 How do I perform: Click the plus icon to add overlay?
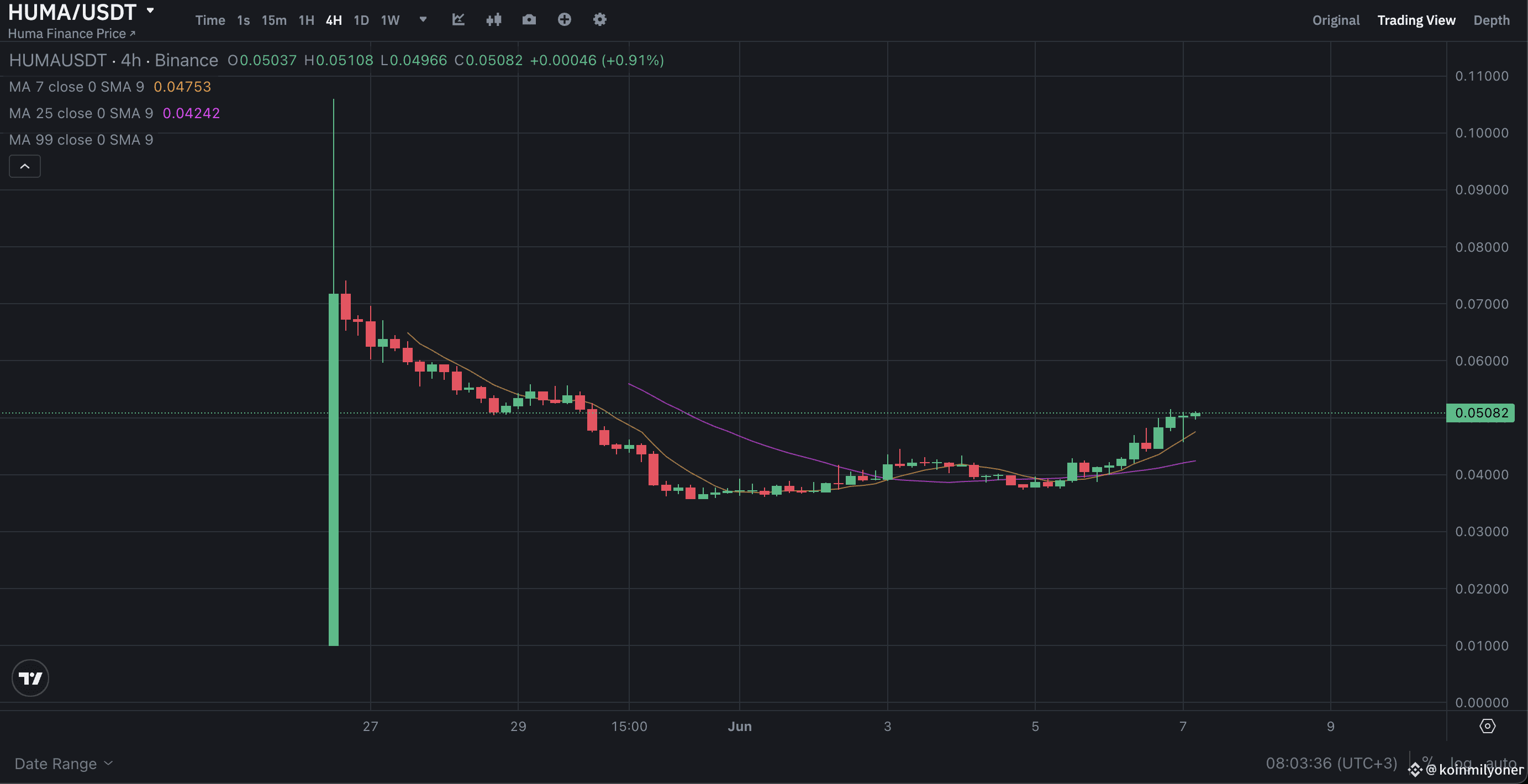click(564, 19)
